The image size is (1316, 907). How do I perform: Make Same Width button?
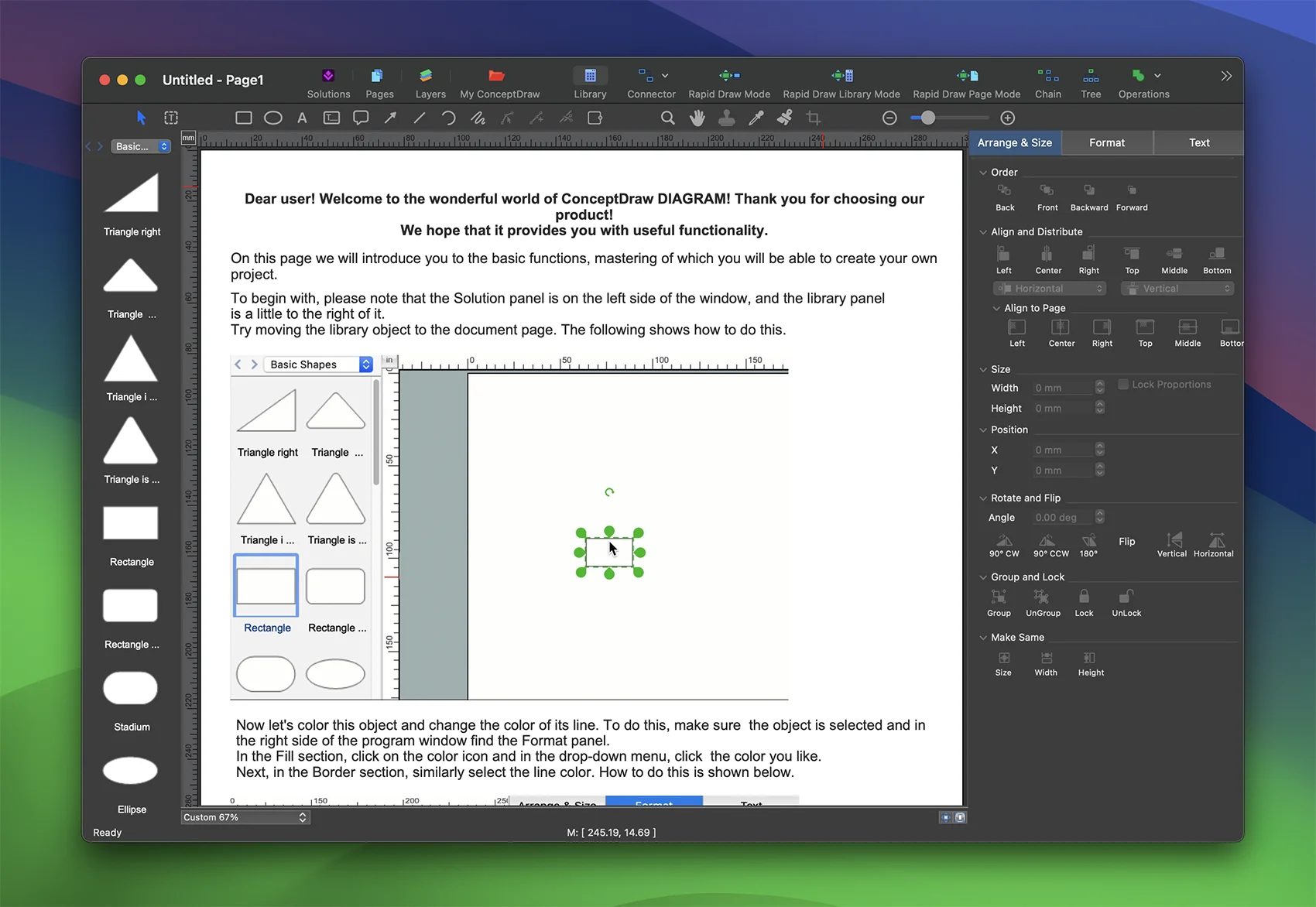(1046, 663)
